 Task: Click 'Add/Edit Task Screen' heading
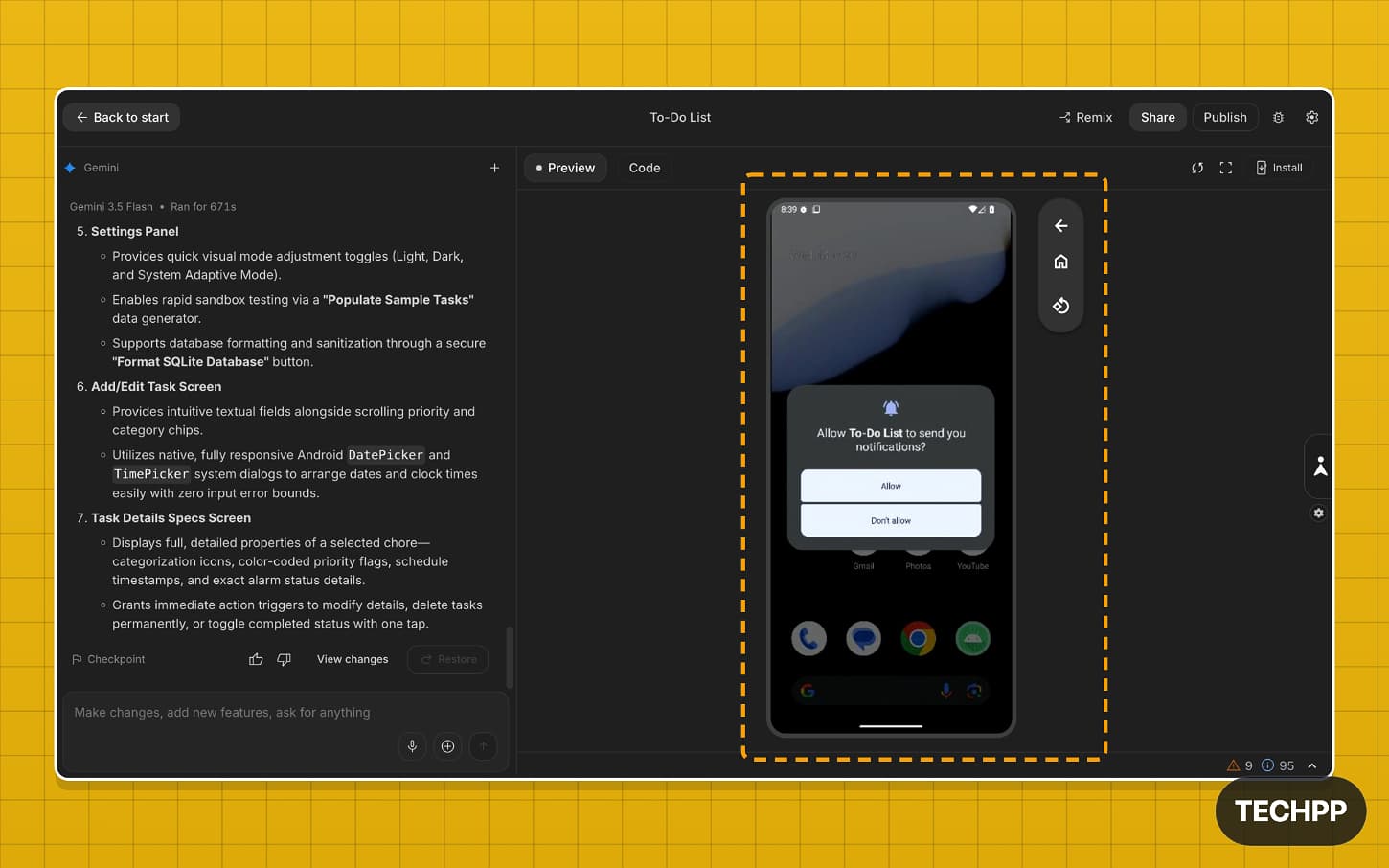click(x=156, y=386)
